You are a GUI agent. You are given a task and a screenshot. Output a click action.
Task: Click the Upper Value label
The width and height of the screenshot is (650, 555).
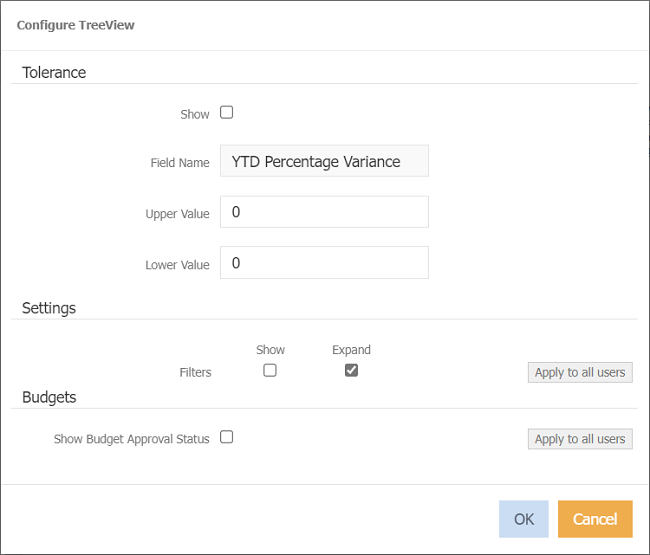177,214
